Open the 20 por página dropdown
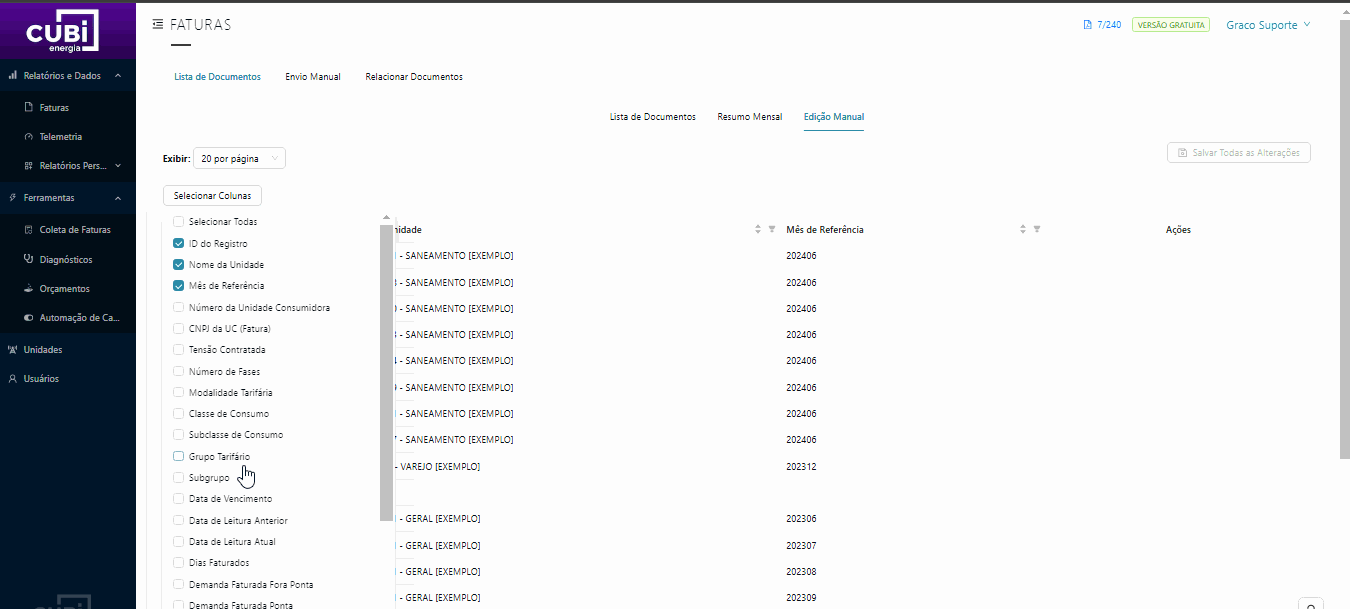The height and width of the screenshot is (609, 1350). 239,158
